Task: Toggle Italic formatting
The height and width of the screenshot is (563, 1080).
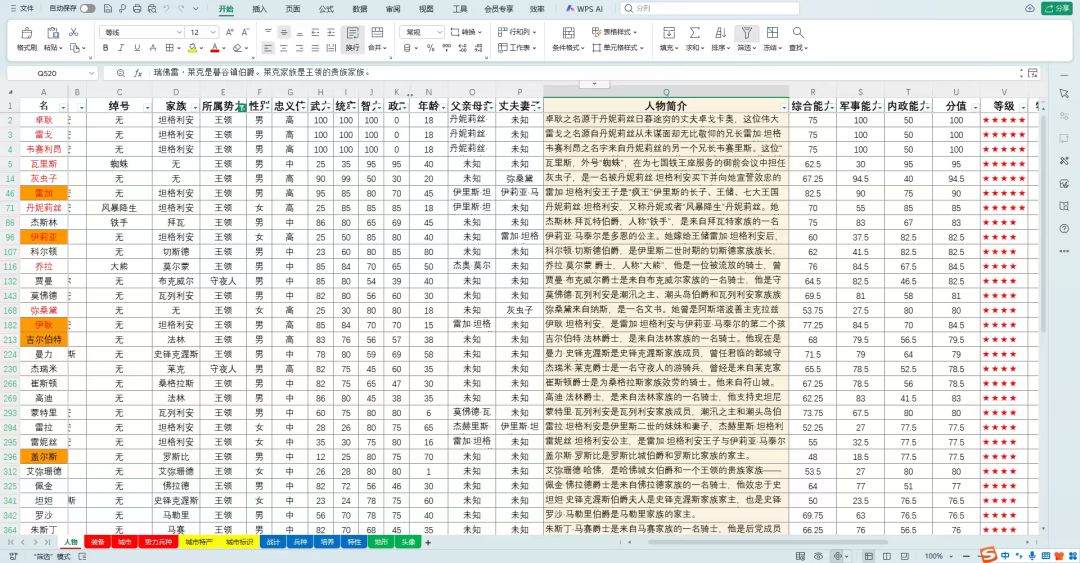Action: tap(121, 48)
